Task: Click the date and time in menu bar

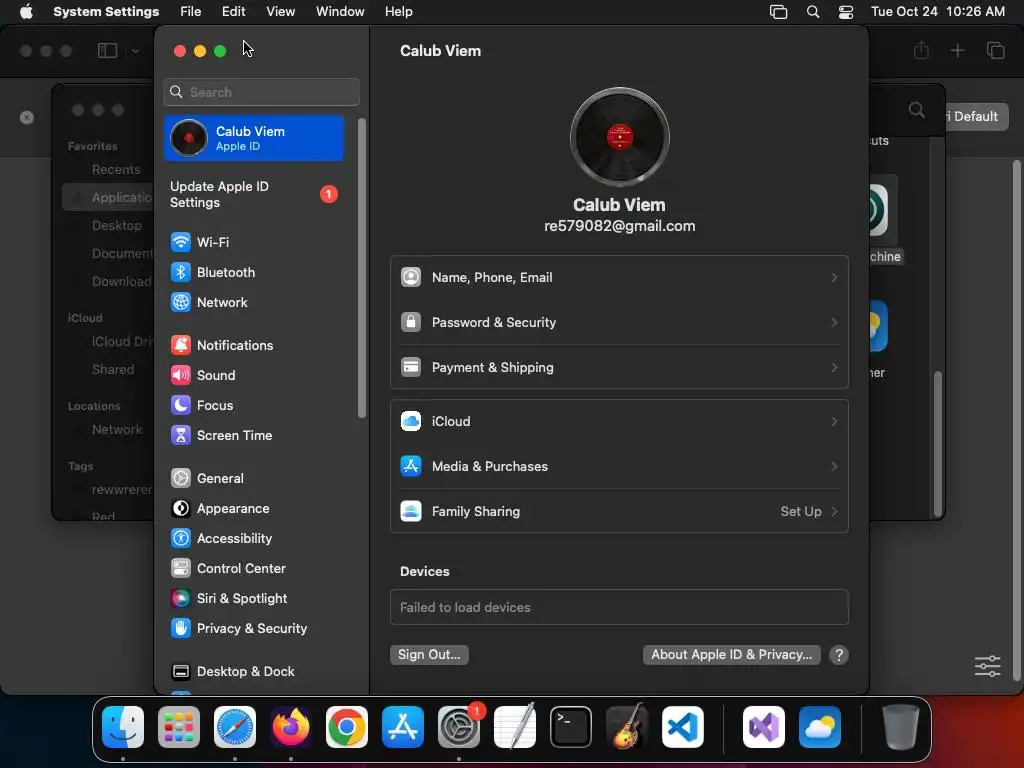Action: tap(938, 12)
